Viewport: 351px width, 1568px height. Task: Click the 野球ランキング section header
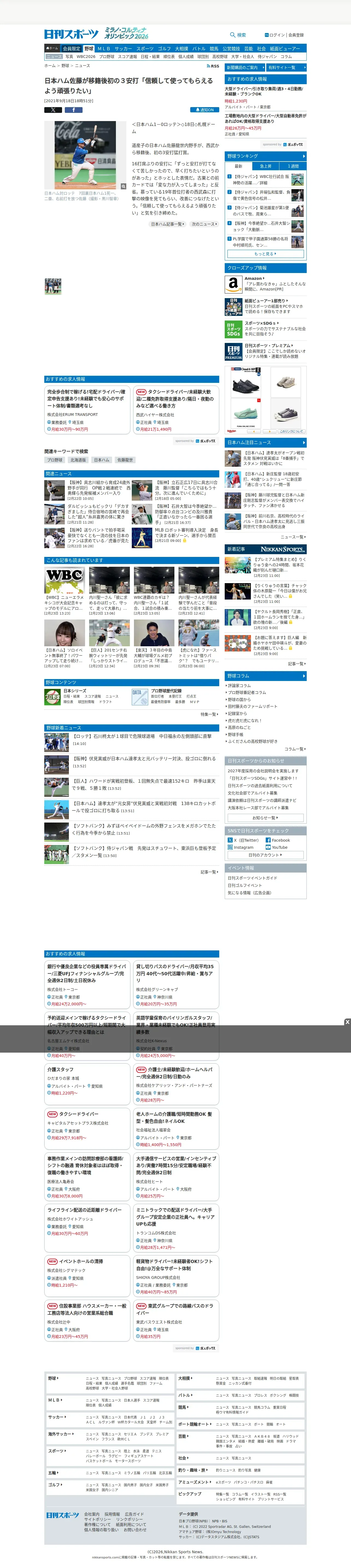point(266,156)
